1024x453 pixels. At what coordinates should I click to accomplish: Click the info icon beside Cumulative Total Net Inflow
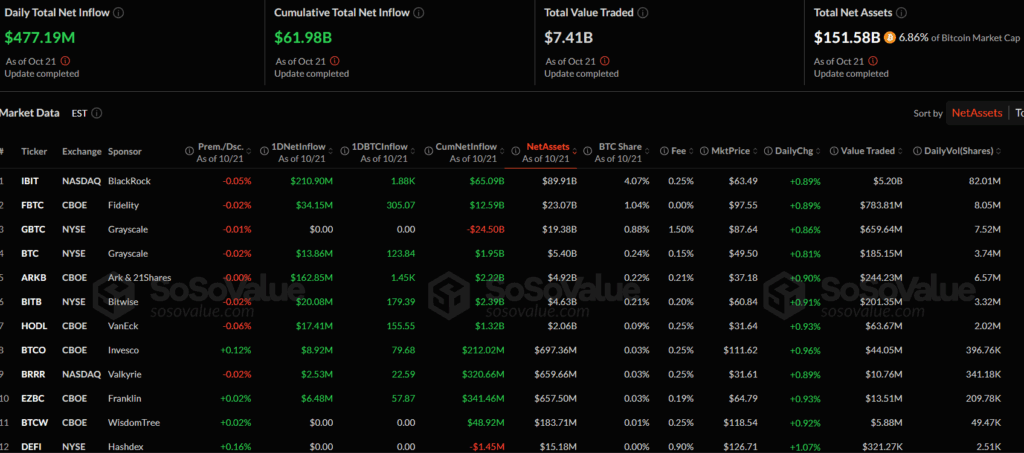(418, 13)
